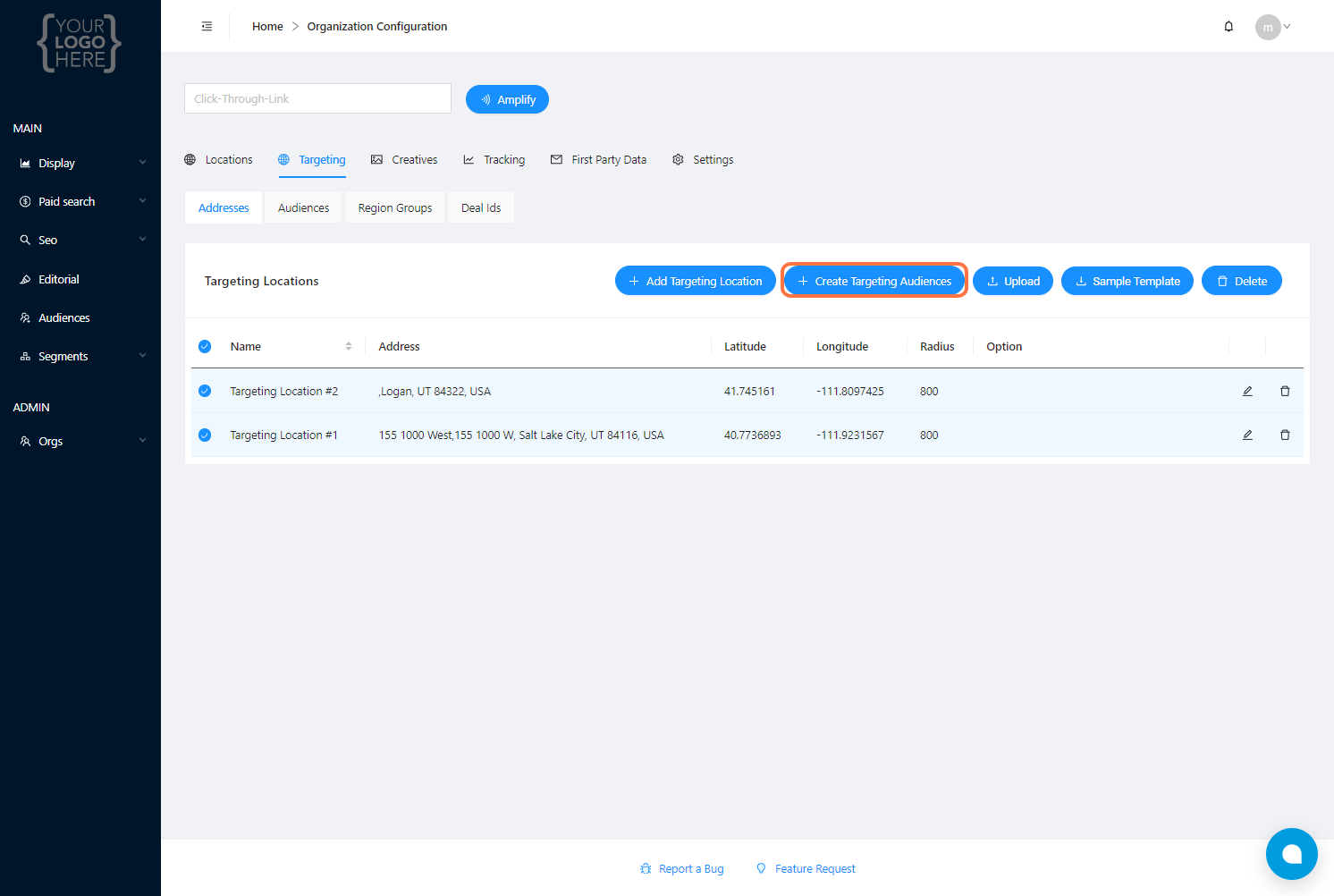This screenshot has width=1334, height=896.
Task: Click the Editorial pen icon in sidebar
Action: [25, 280]
